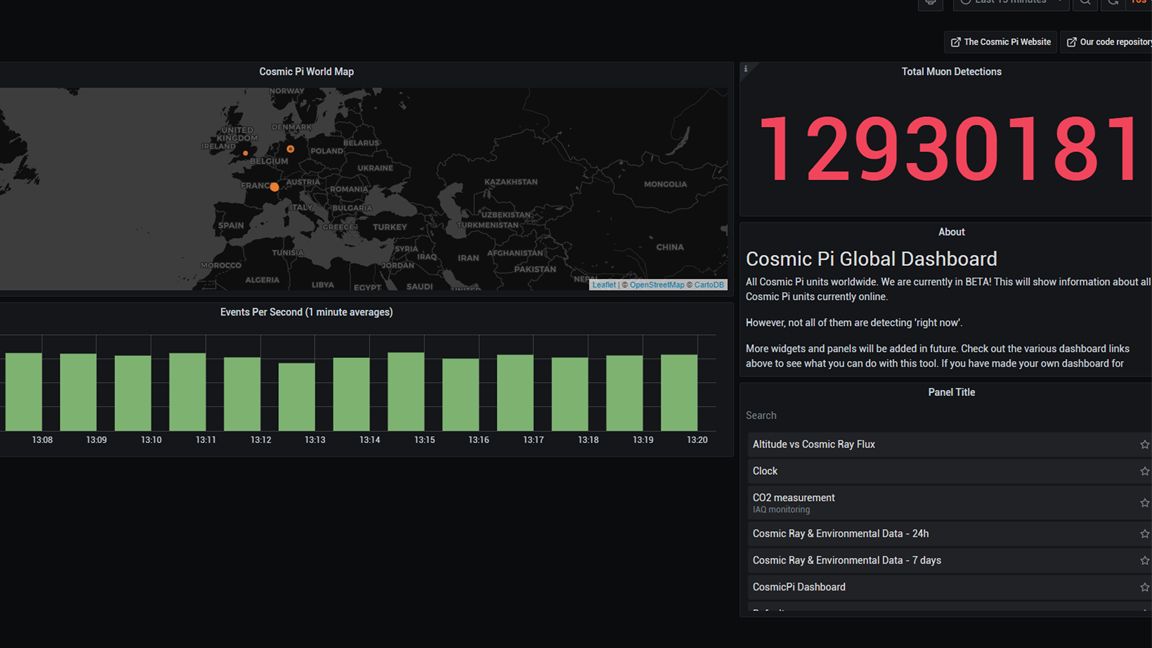Click the green bar at 13:15
1152x648 pixels.
click(x=406, y=391)
